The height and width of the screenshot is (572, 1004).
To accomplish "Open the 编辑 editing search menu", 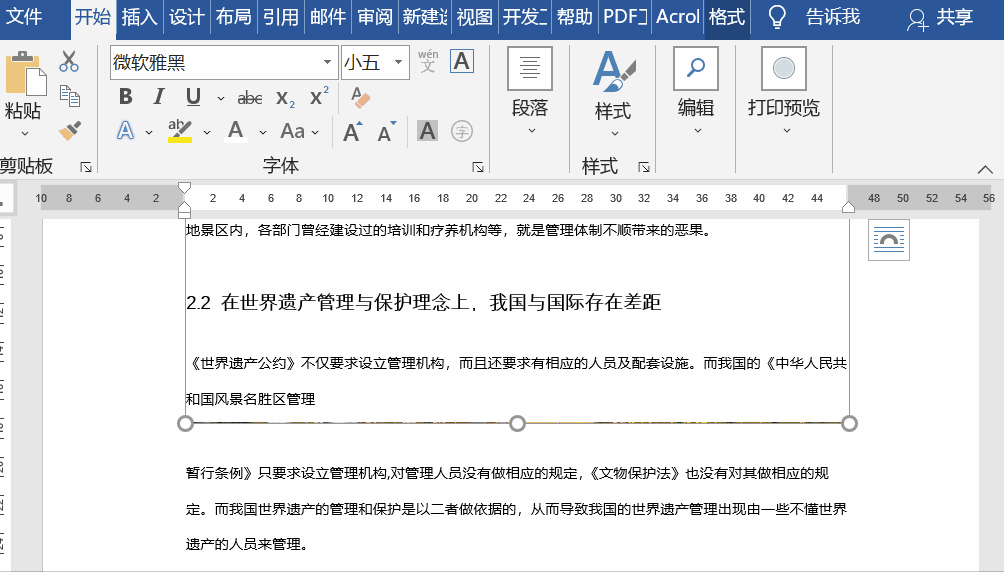I will pos(696,91).
